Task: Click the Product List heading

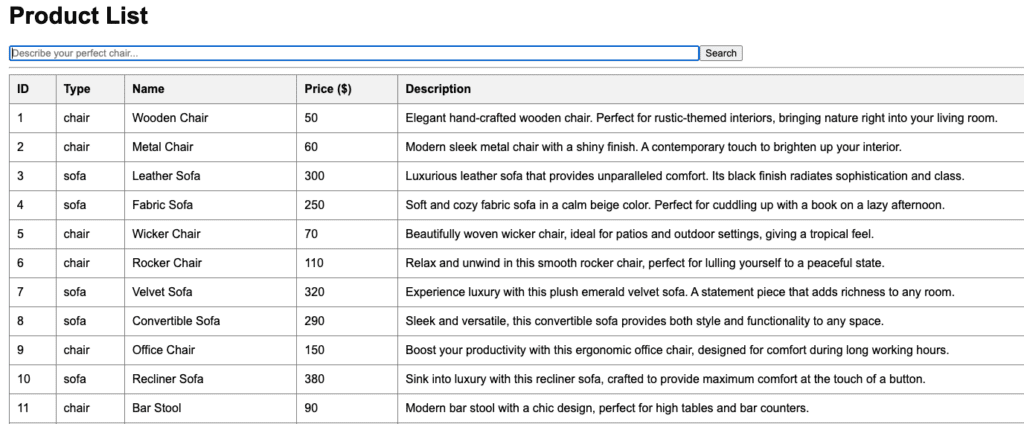Action: point(79,16)
